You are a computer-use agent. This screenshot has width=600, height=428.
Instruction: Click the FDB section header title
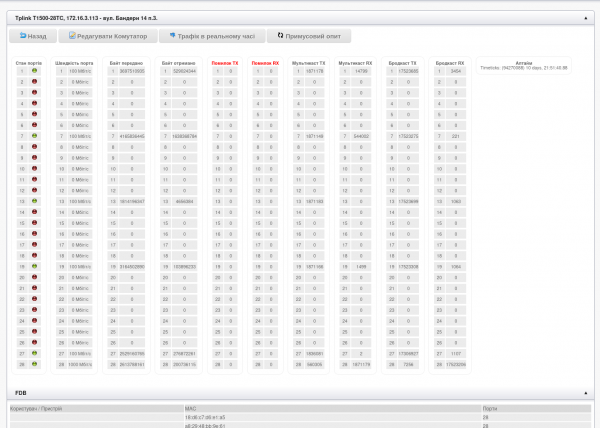pyautogui.click(x=21, y=393)
